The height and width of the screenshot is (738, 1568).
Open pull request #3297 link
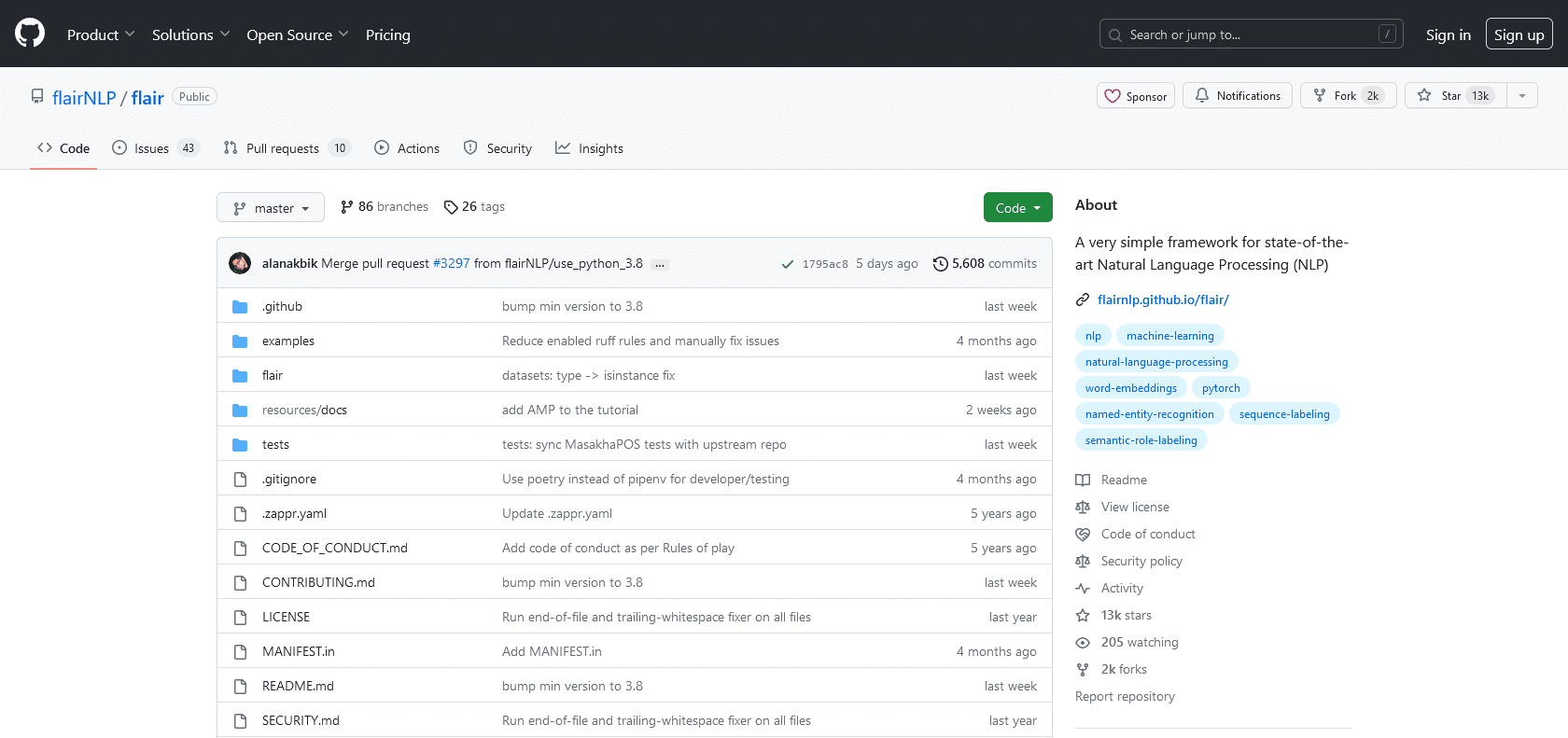[x=452, y=263]
